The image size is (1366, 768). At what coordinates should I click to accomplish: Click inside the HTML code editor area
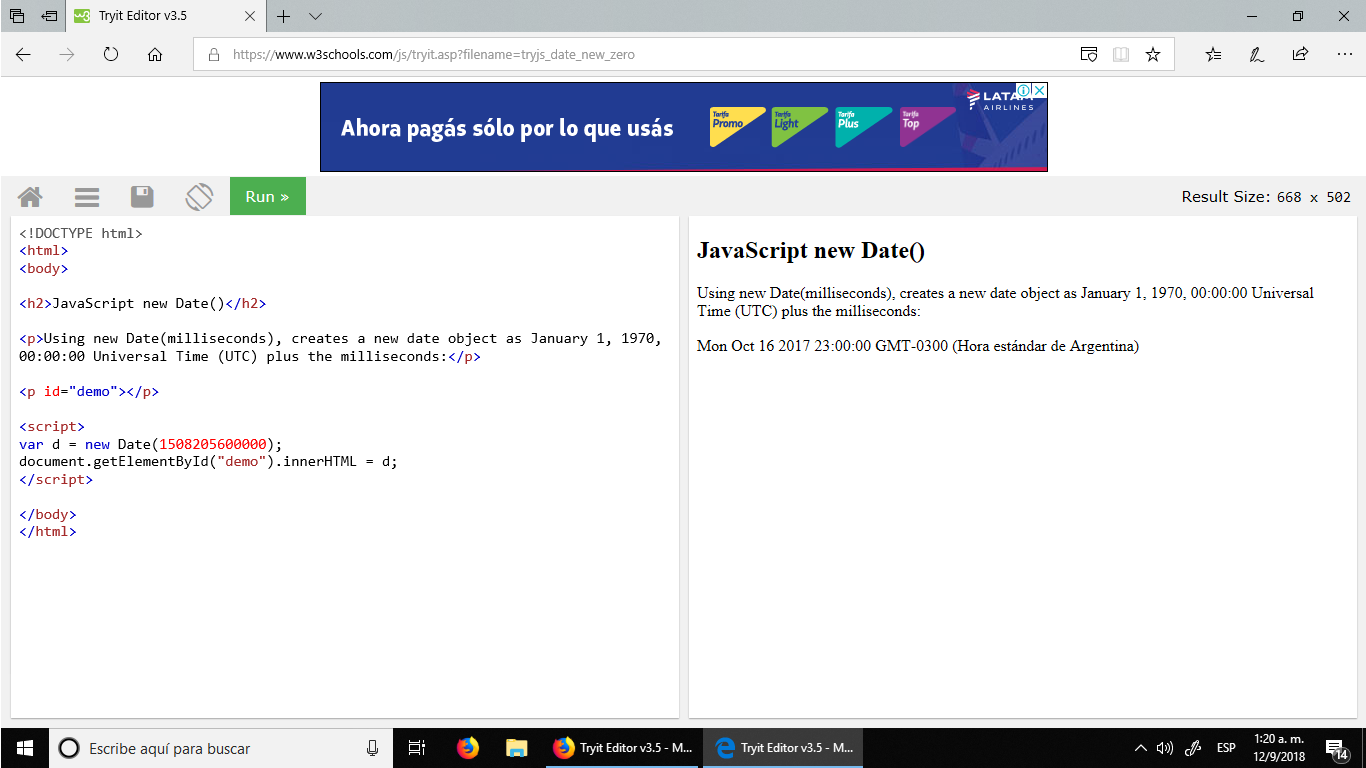click(x=344, y=466)
